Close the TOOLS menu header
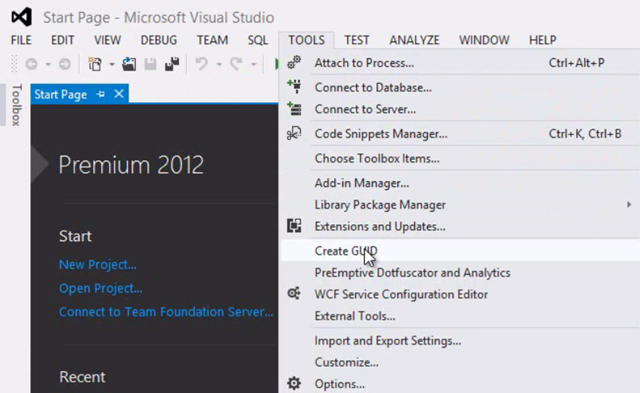The height and width of the screenshot is (393, 640). pos(307,40)
